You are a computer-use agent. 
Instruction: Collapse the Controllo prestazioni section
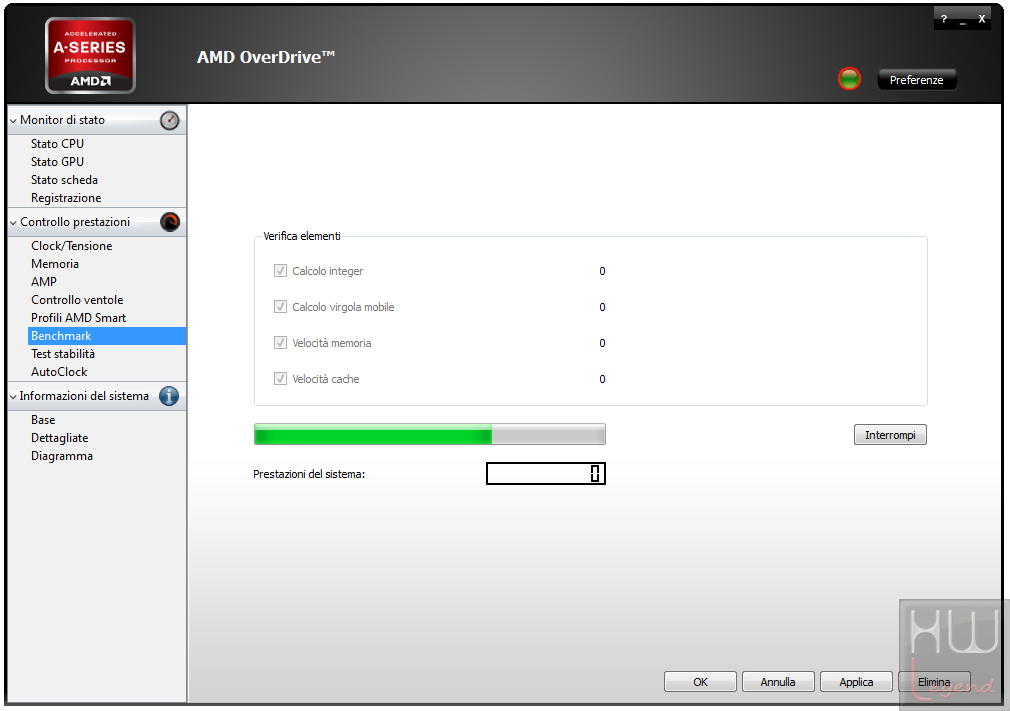click(x=13, y=222)
